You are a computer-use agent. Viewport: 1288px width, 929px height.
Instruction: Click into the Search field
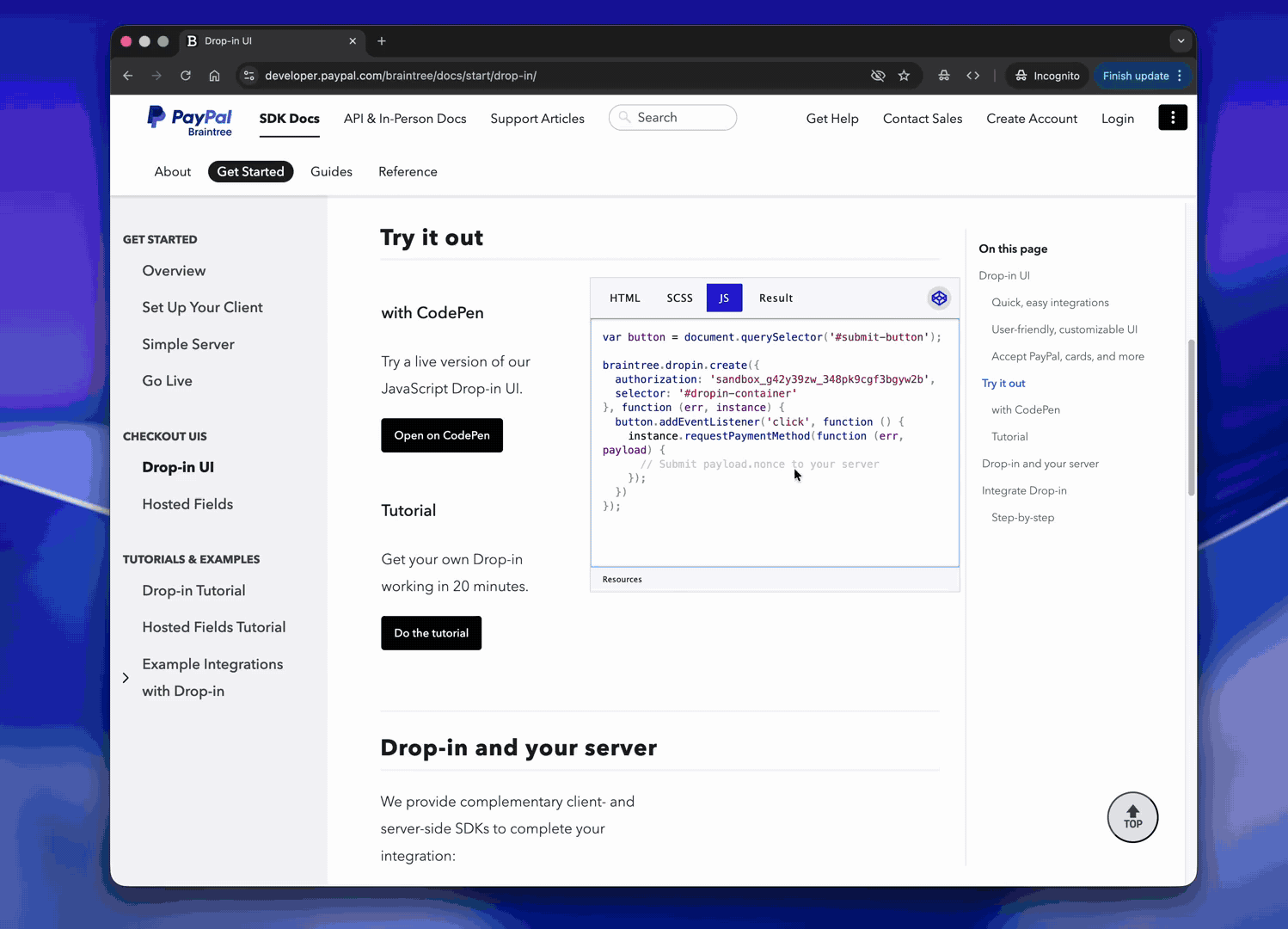(672, 118)
